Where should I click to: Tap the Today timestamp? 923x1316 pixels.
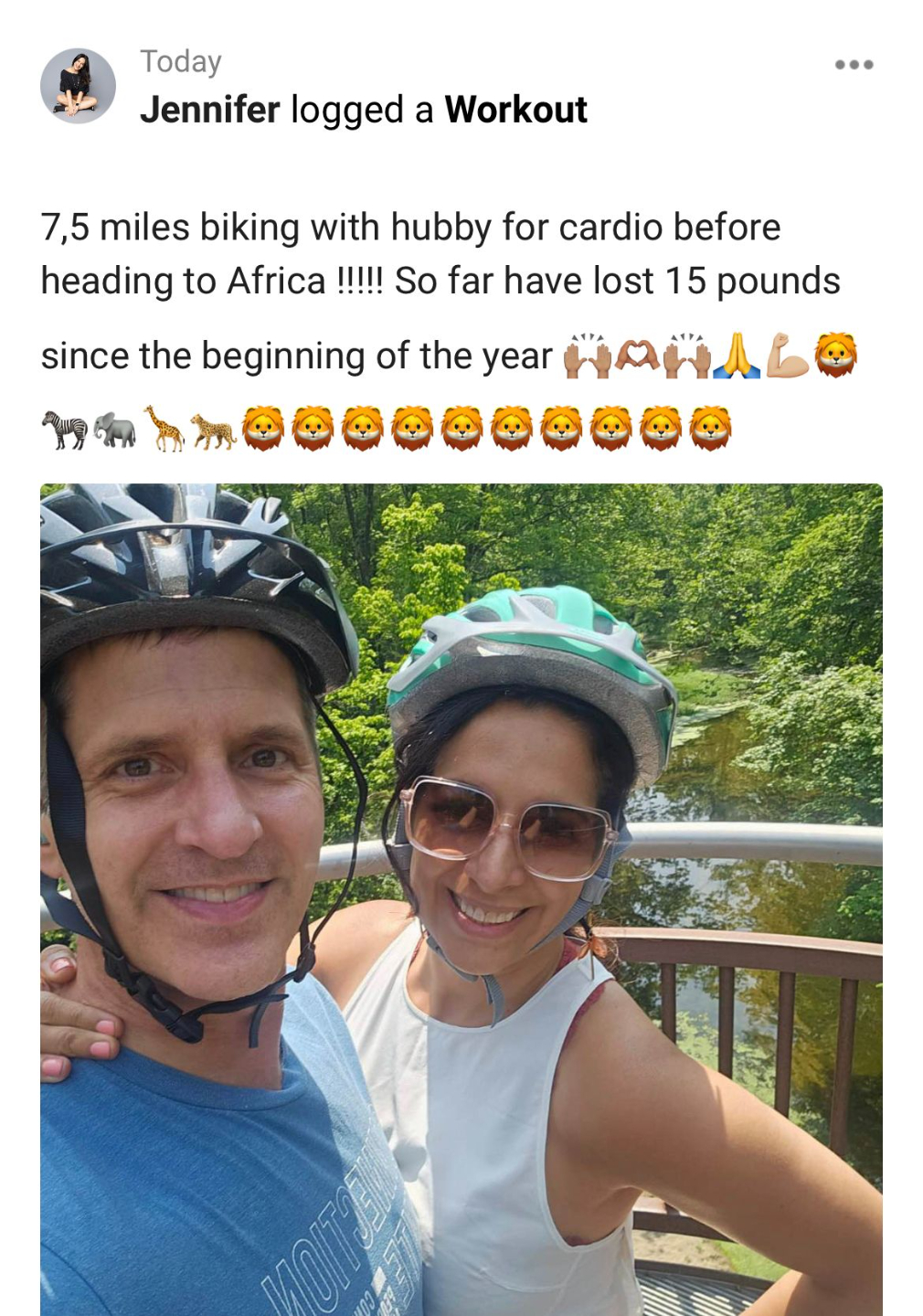(181, 61)
